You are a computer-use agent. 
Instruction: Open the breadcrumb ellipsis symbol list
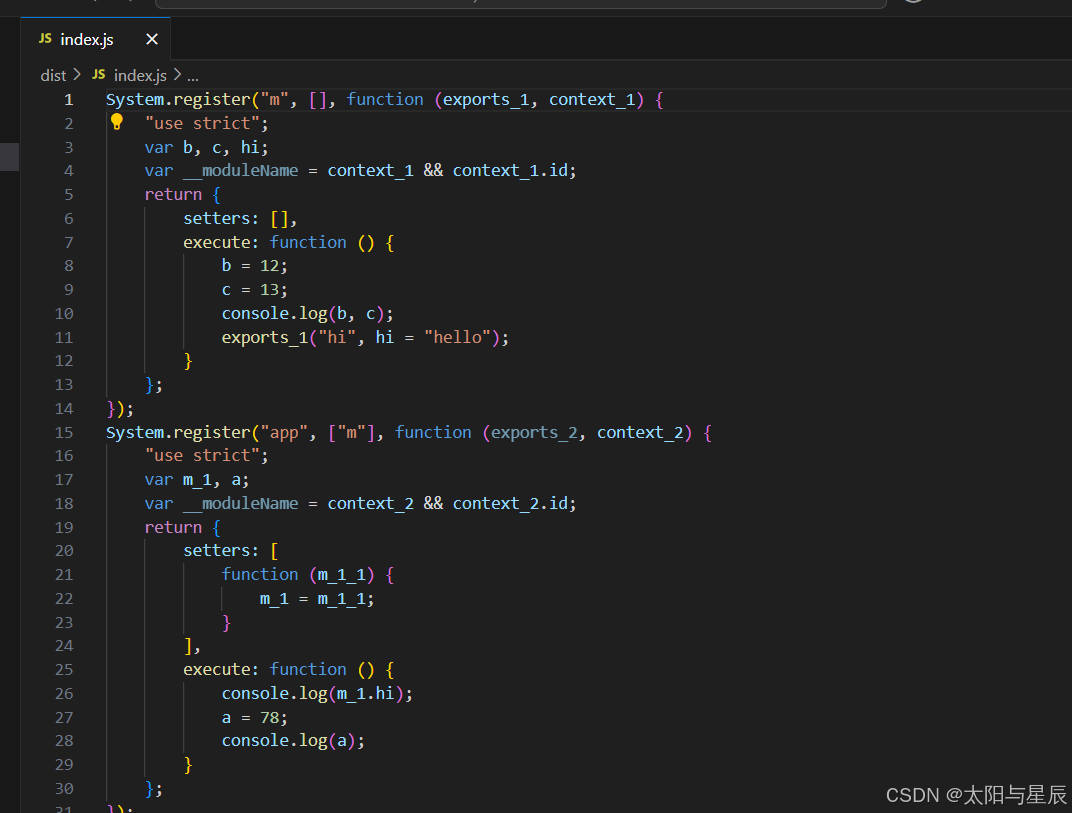click(193, 77)
